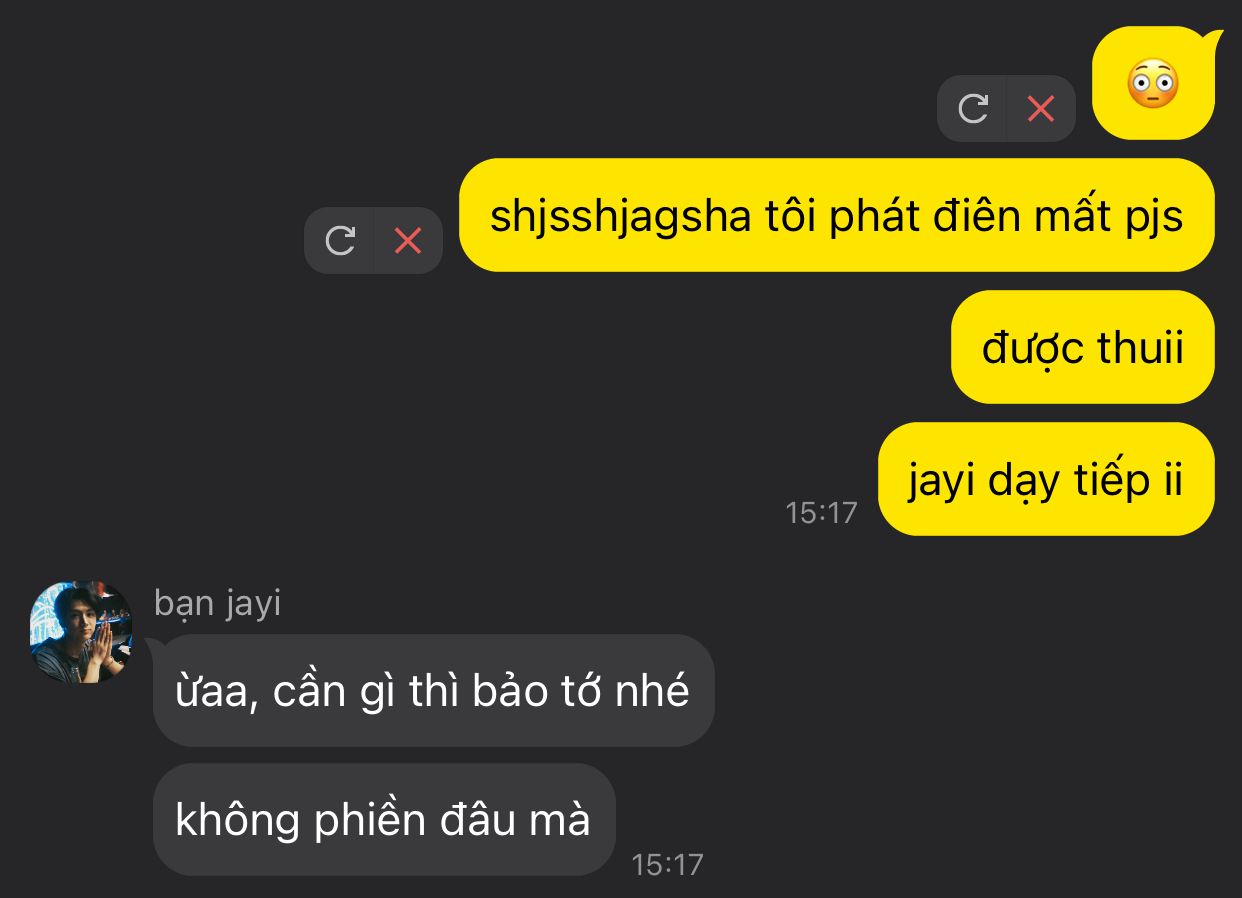1242x898 pixels.
Task: Retry sending the flushed emoji message
Action: tap(972, 108)
